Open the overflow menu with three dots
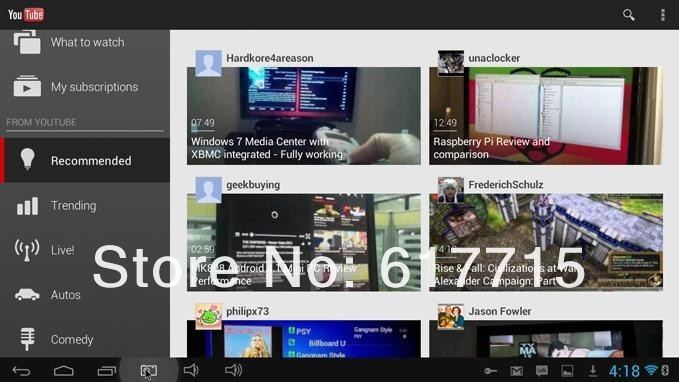 pyautogui.click(x=663, y=15)
